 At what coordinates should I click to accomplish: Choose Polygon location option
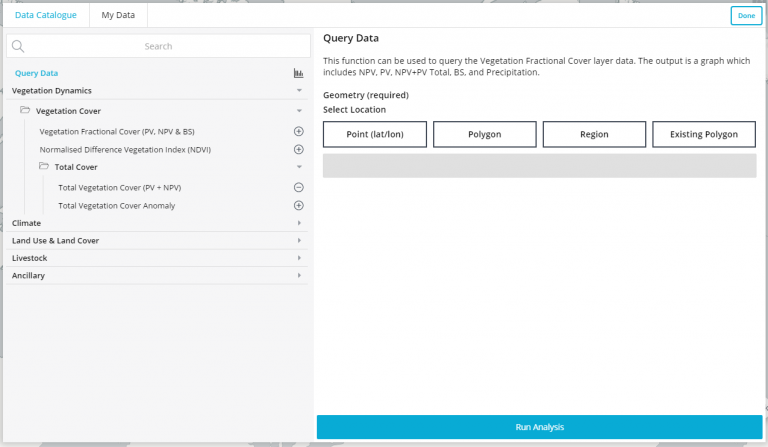point(484,134)
